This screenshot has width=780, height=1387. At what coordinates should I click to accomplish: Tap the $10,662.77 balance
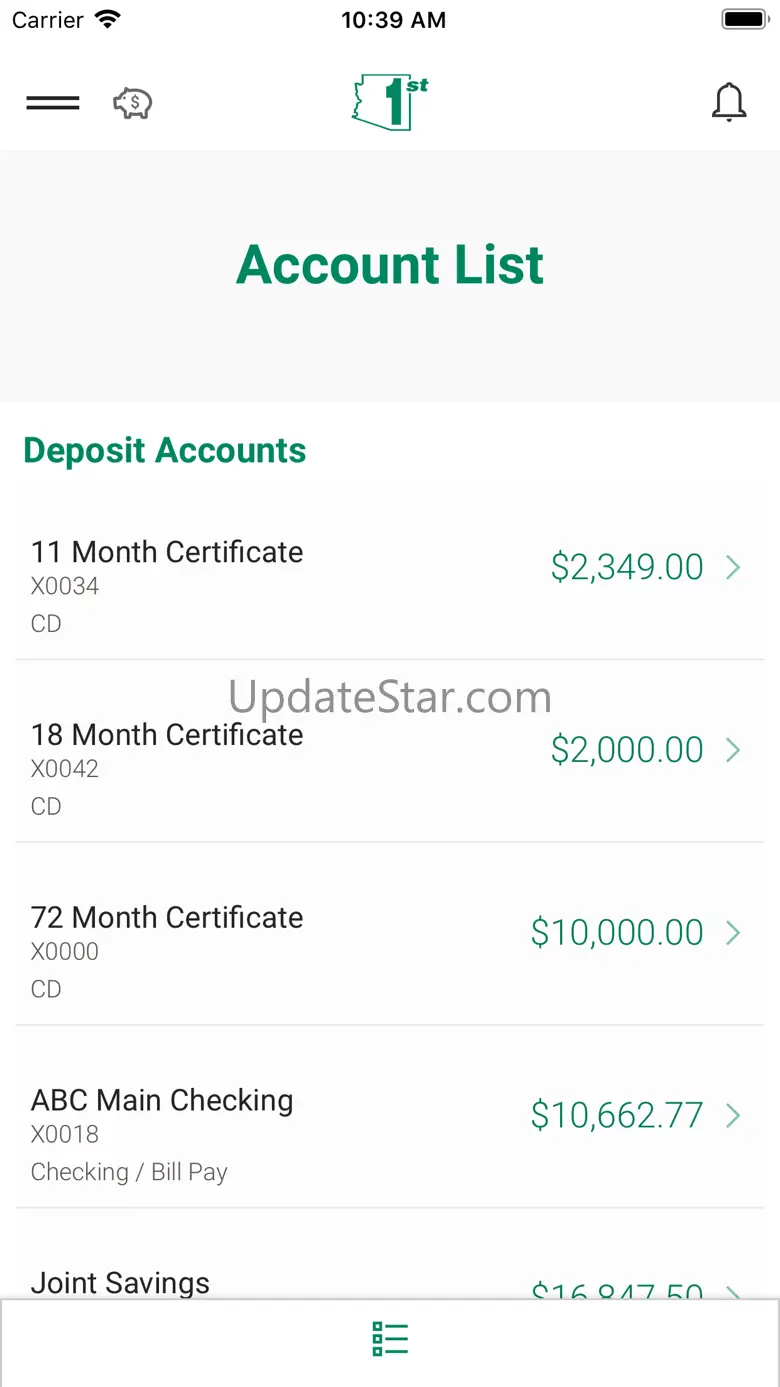pyautogui.click(x=617, y=1115)
